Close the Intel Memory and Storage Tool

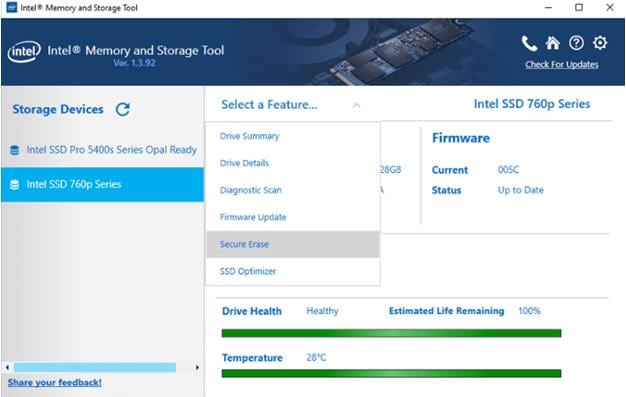tap(610, 8)
